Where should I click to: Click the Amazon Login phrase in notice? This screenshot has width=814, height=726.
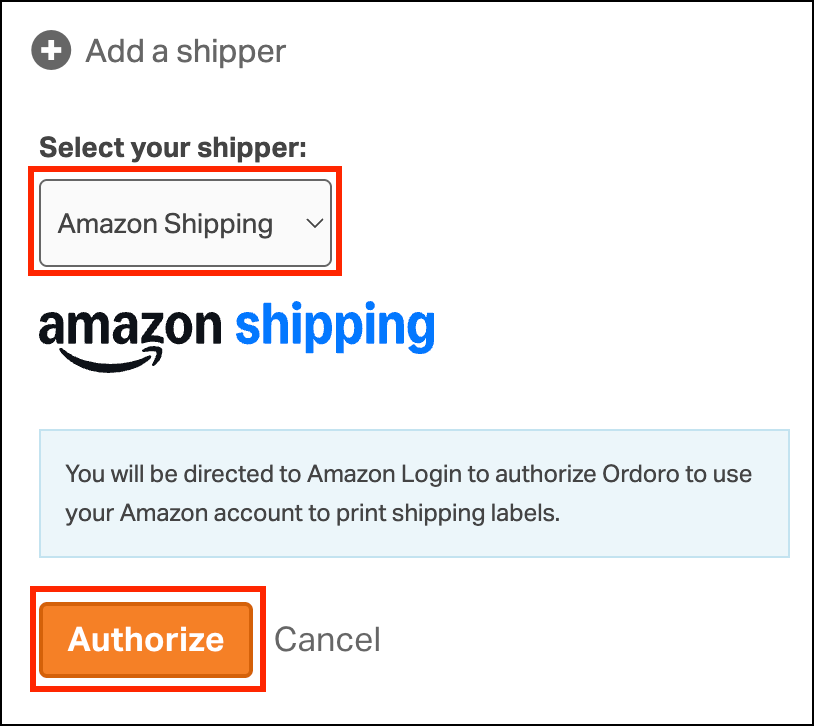(384, 474)
